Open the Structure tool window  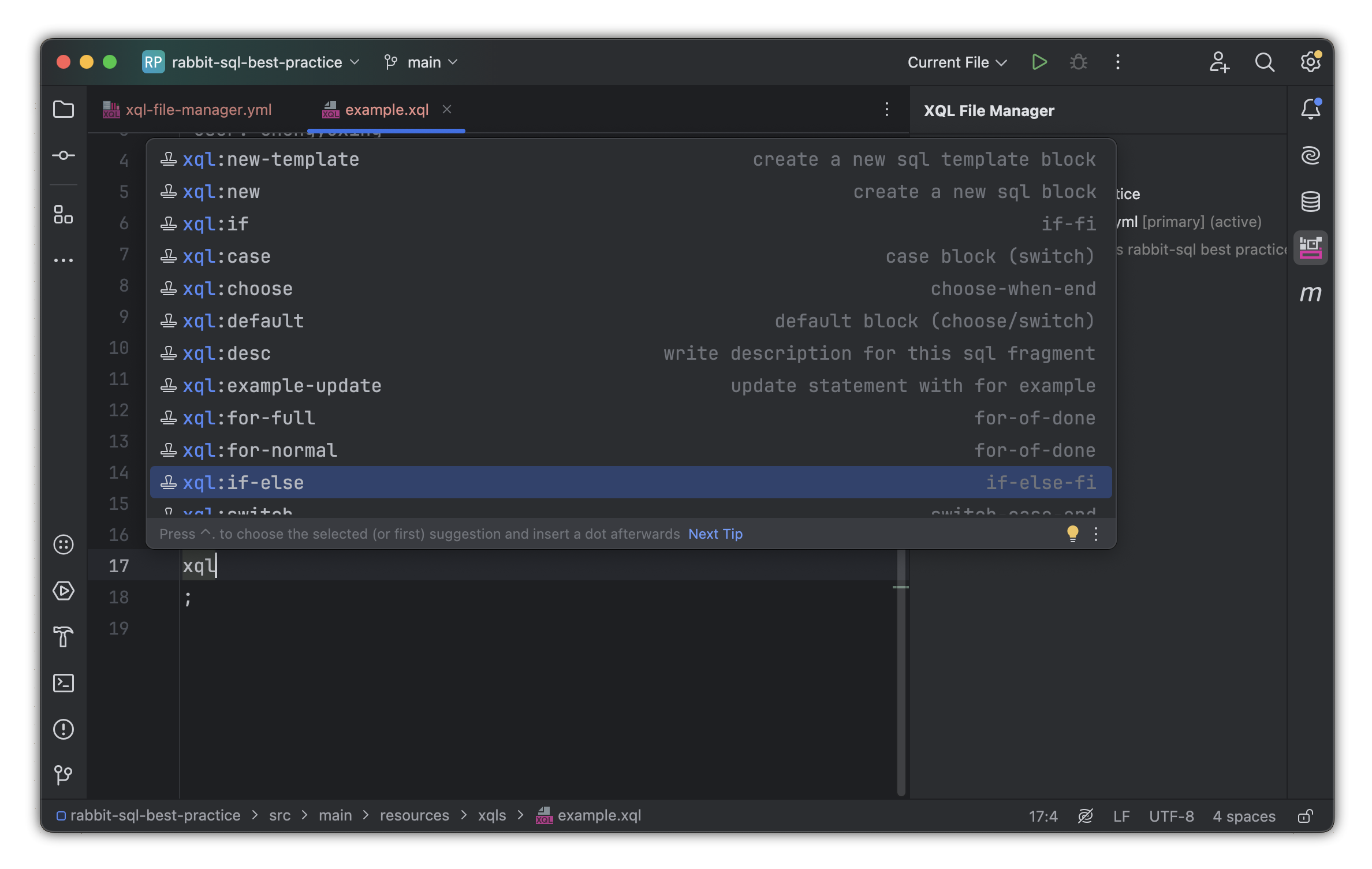click(x=64, y=215)
